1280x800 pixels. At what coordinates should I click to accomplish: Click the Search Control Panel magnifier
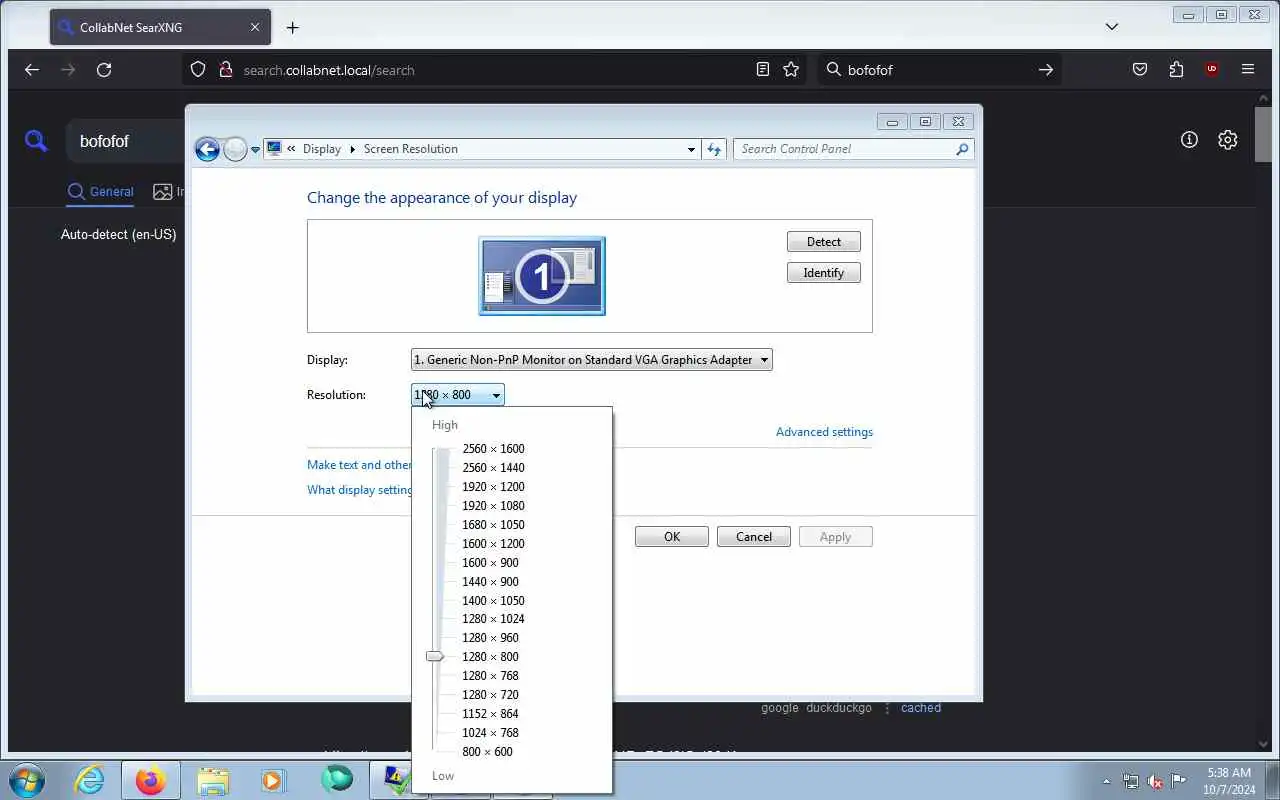[962, 149]
